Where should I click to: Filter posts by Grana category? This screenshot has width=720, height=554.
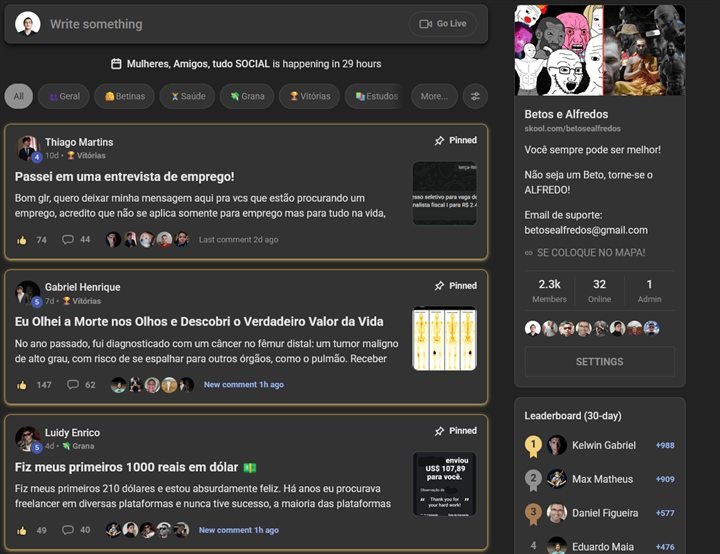[x=247, y=96]
